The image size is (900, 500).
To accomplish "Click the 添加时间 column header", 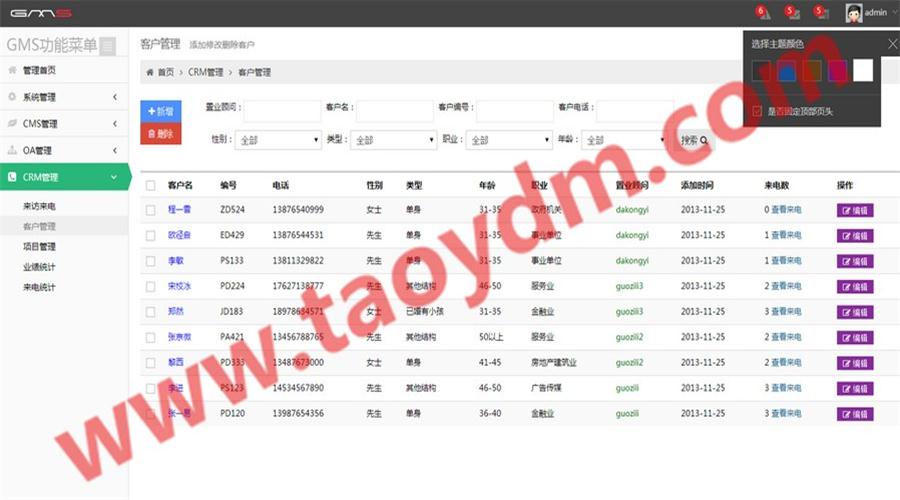I will (697, 185).
